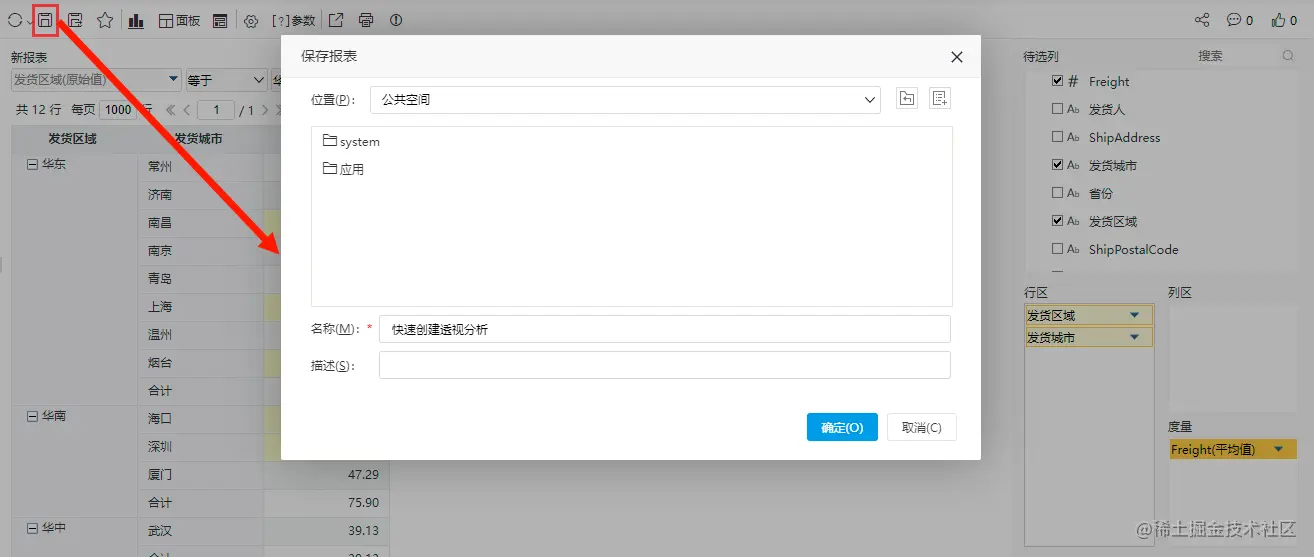Click the 南昌 city cell
The width and height of the screenshot is (1314, 557).
[x=200, y=223]
